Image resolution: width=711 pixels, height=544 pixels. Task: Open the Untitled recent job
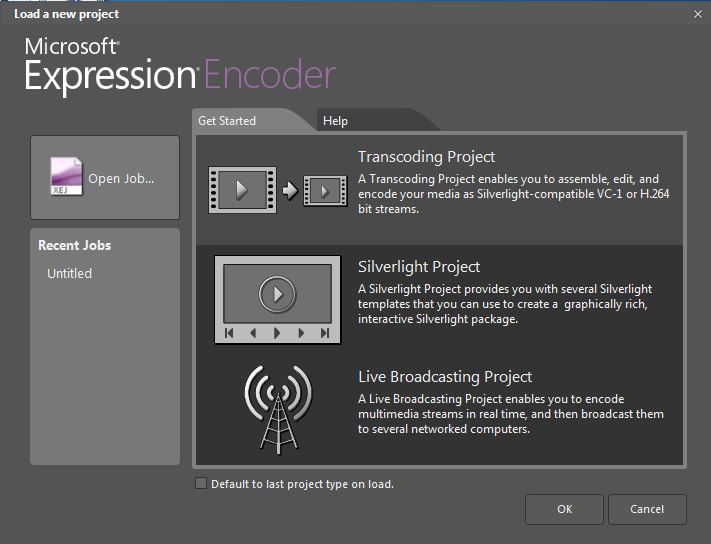pos(69,273)
